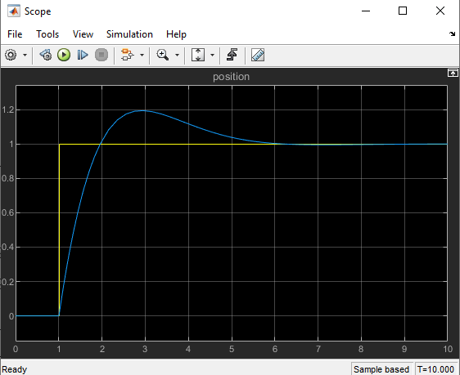460x375 pixels.
Task: Open the View menu
Action: tap(83, 34)
